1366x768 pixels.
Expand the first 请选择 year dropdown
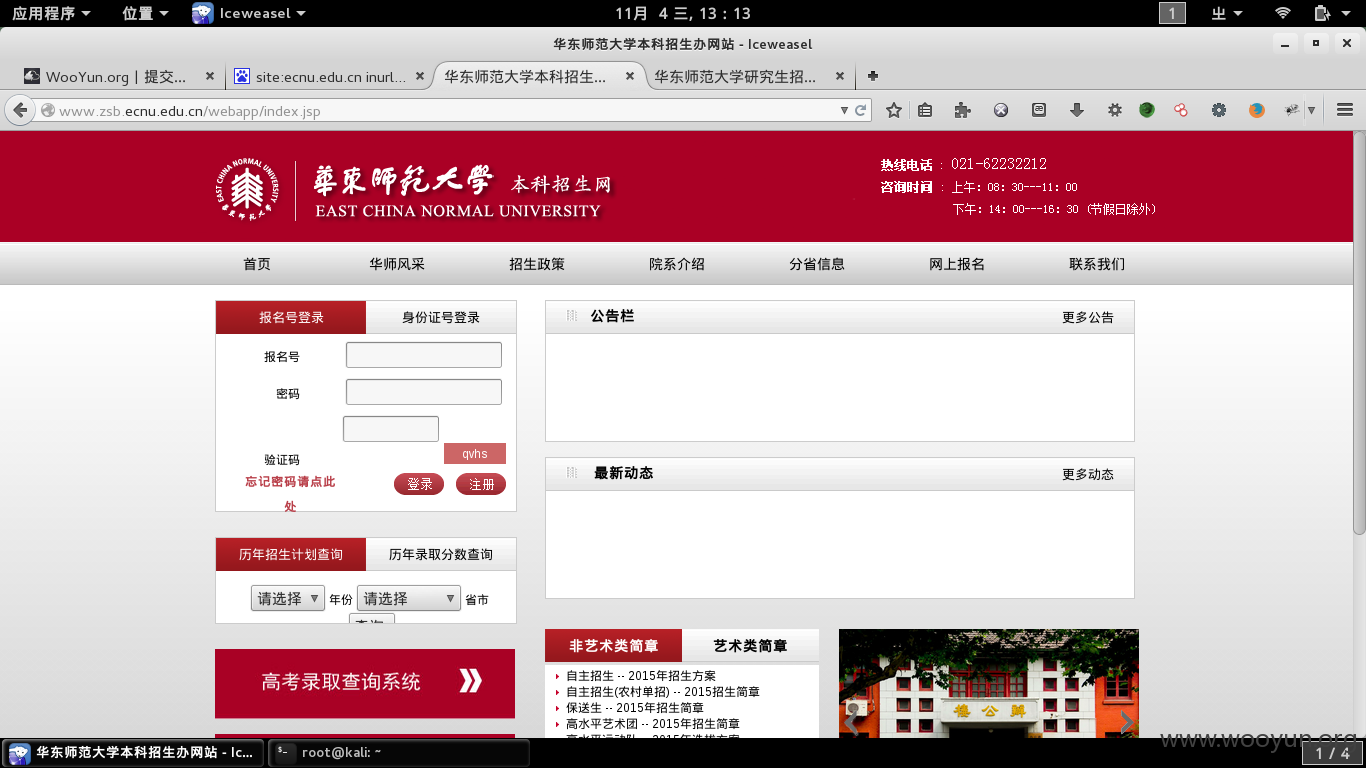[x=288, y=598]
